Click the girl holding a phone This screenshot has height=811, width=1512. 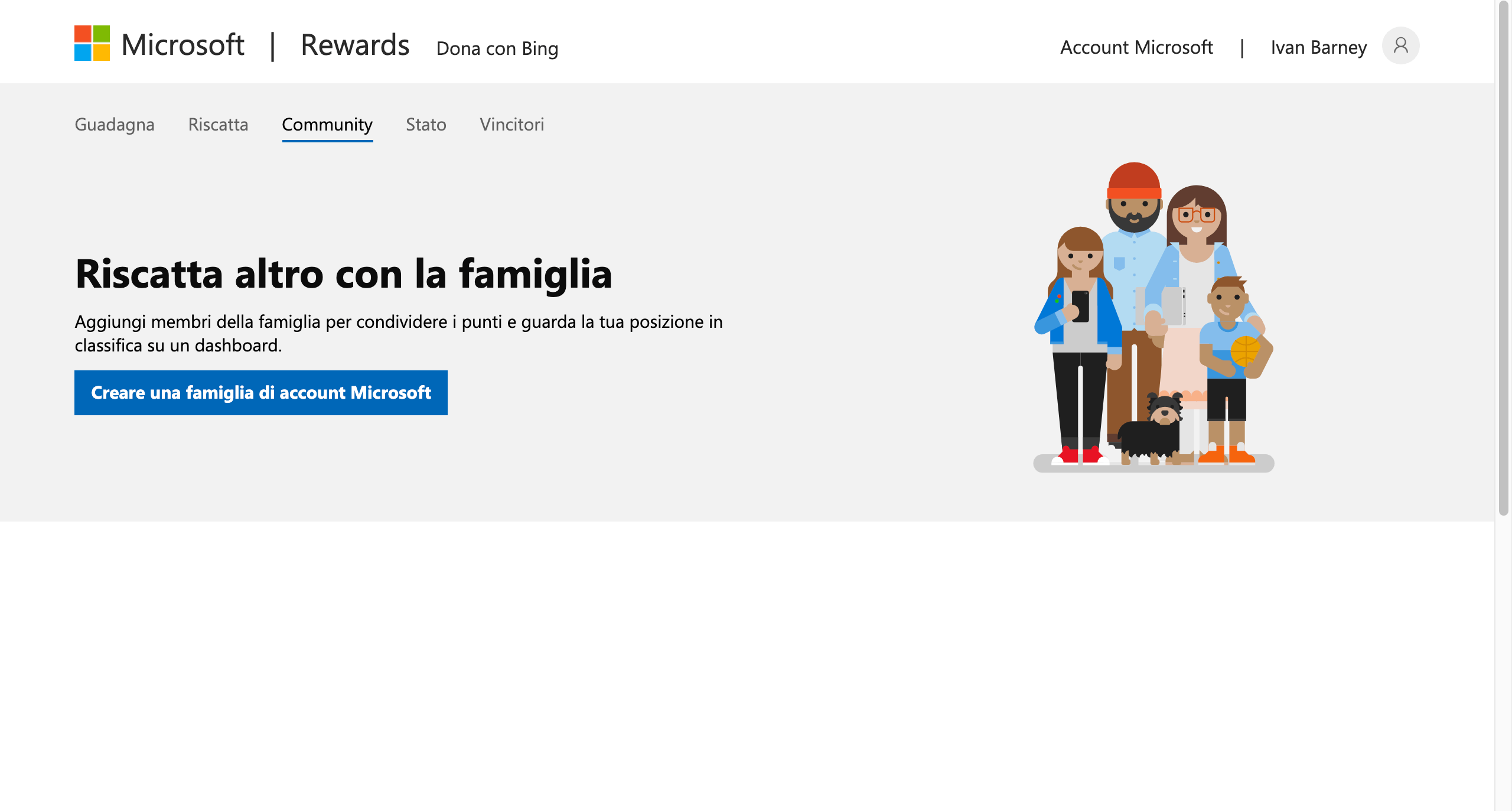(1080, 331)
